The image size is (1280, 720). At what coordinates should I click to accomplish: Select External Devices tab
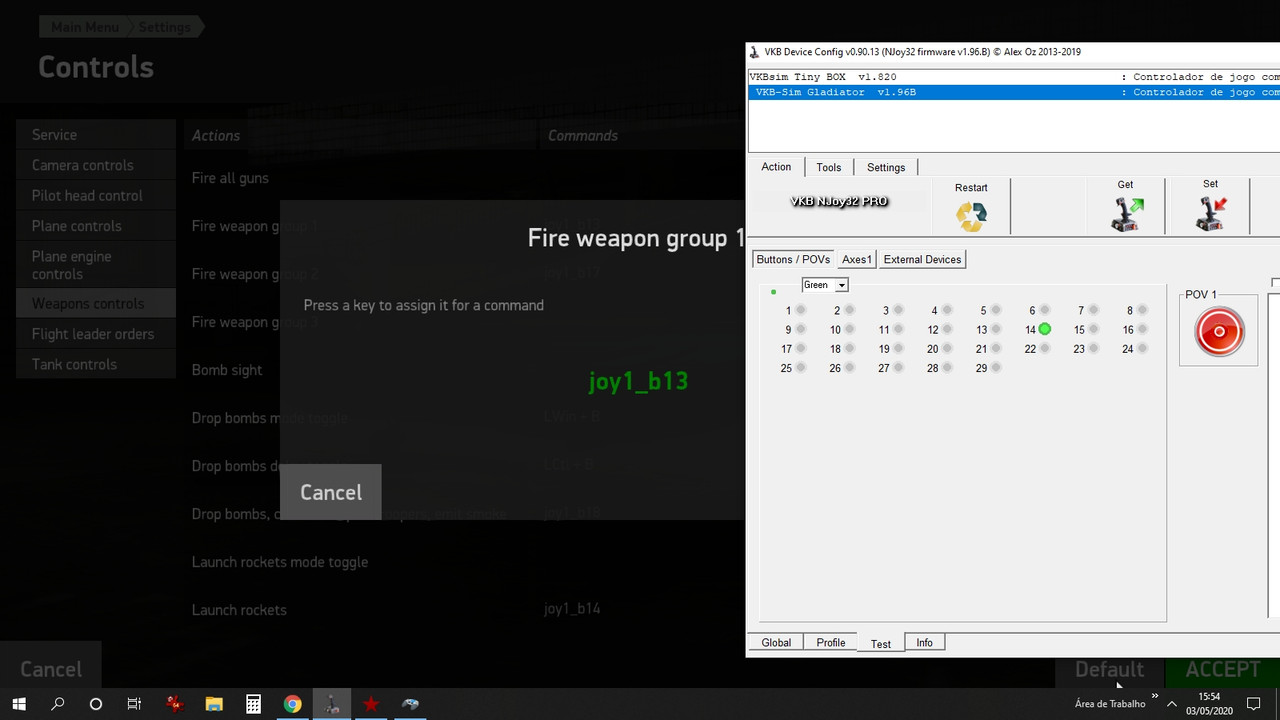[922, 259]
